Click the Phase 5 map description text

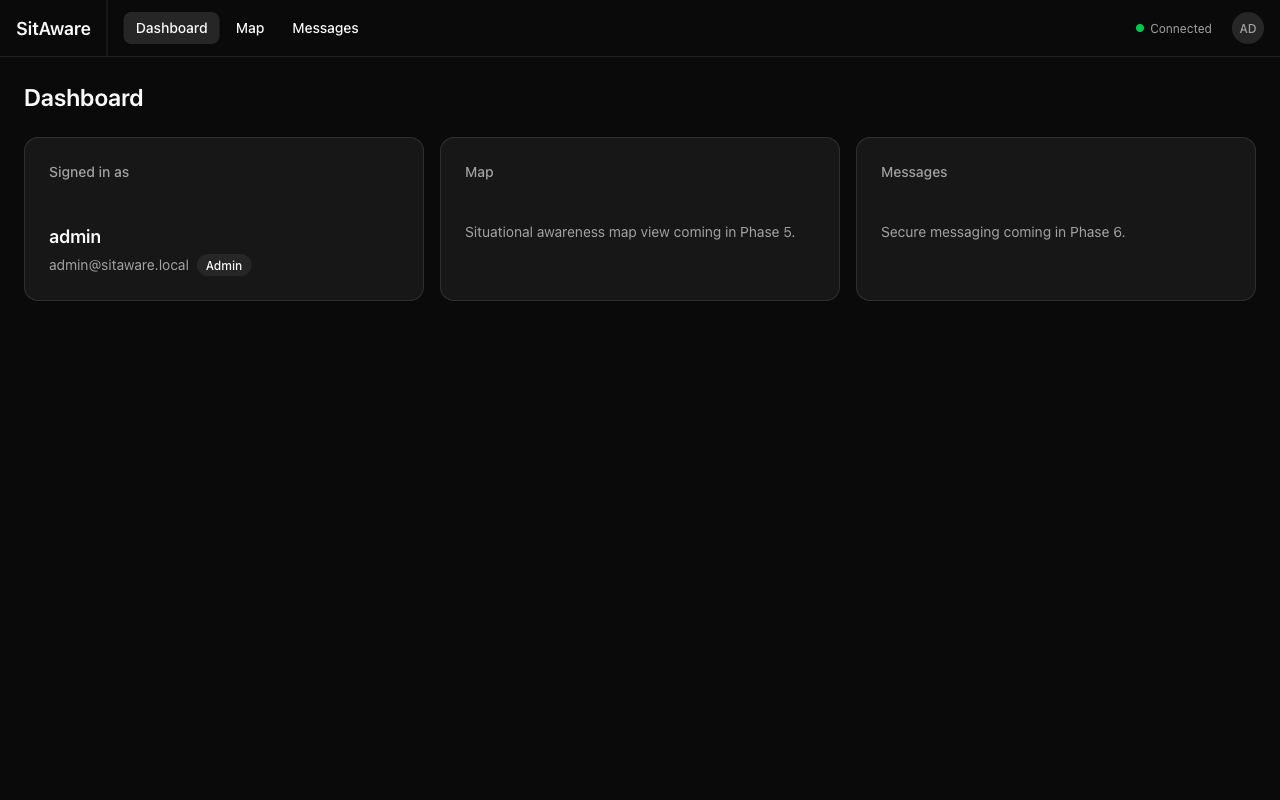click(x=629, y=232)
